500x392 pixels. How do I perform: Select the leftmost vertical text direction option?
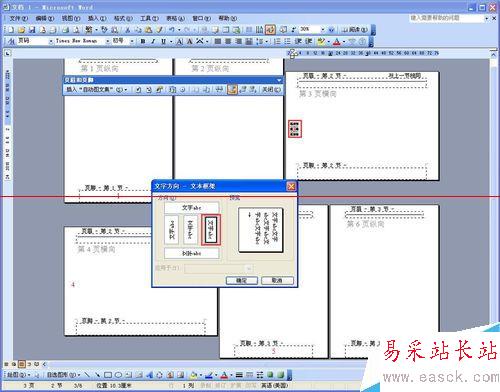[172, 230]
